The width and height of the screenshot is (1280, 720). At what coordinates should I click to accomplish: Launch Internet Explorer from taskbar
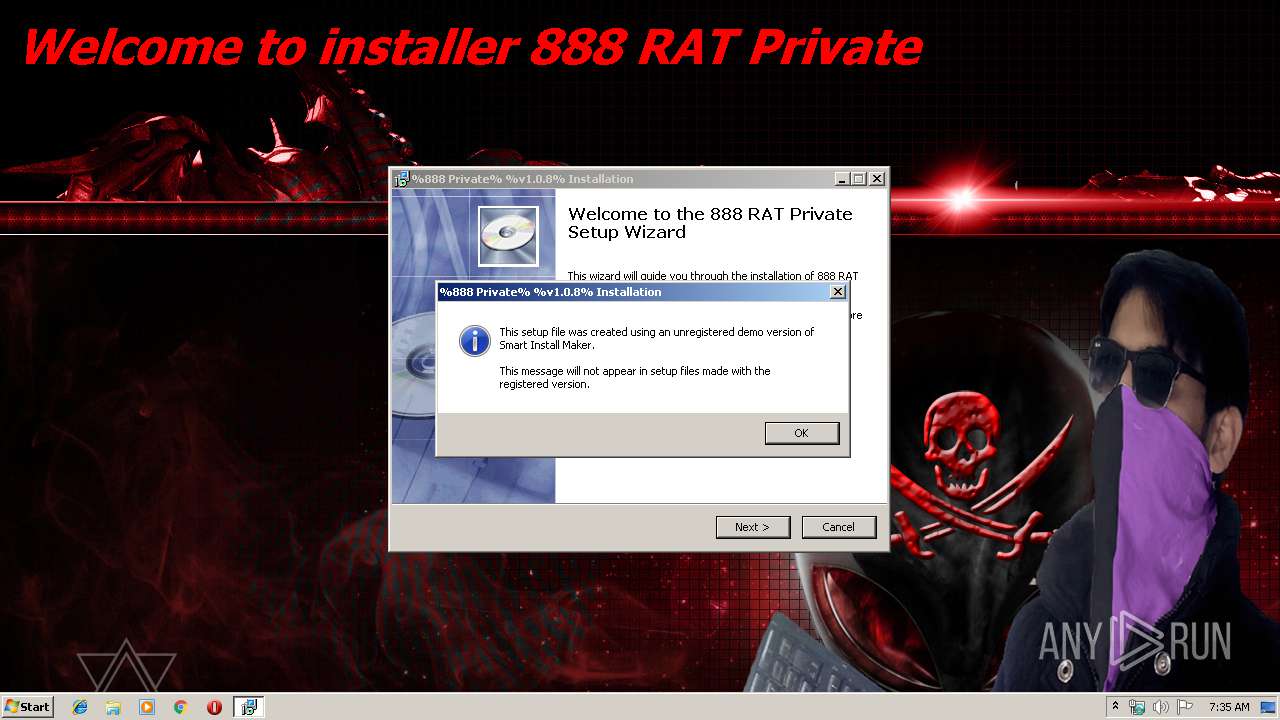pos(80,707)
